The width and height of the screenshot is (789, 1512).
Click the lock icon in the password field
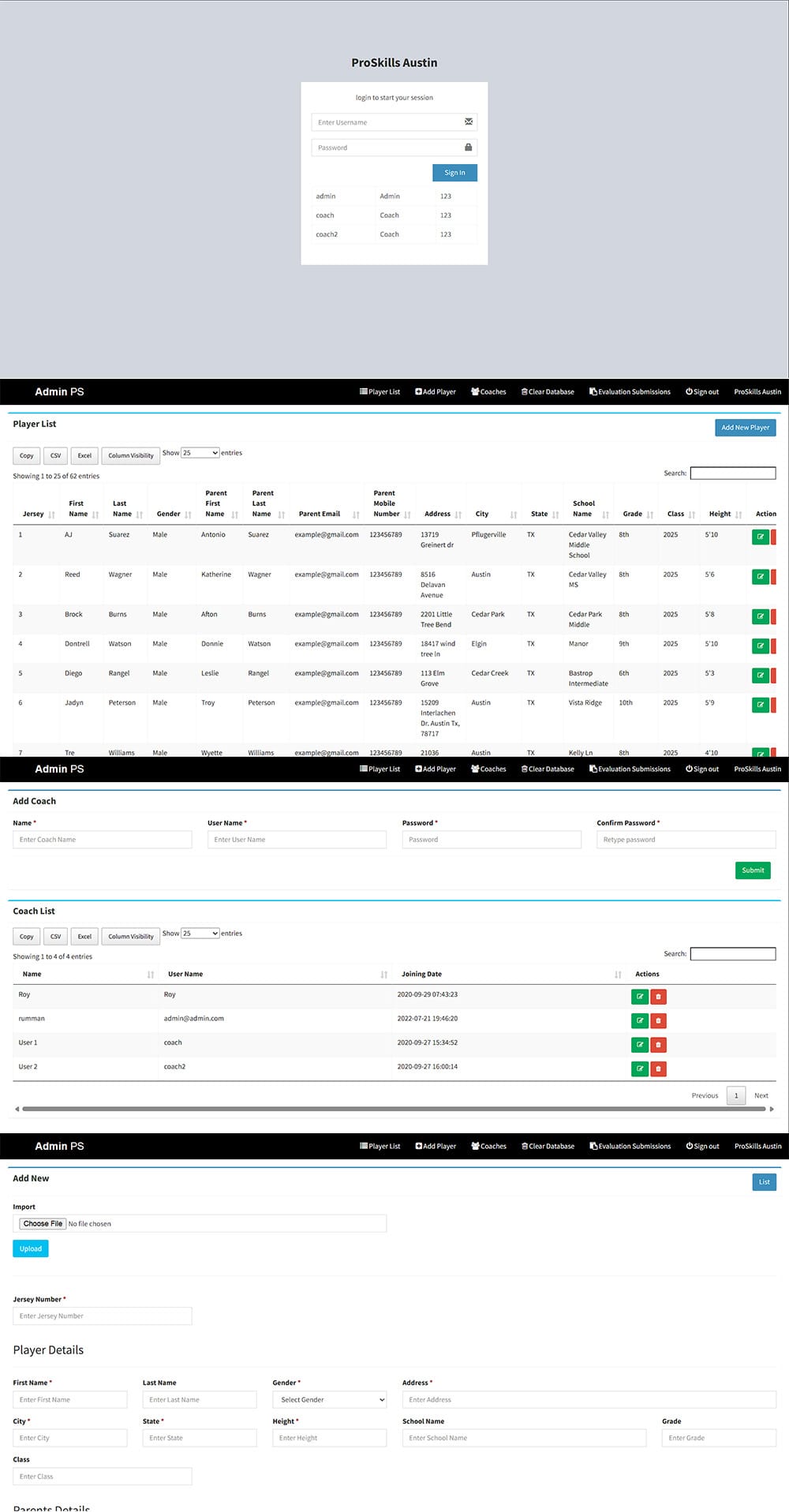tap(469, 148)
